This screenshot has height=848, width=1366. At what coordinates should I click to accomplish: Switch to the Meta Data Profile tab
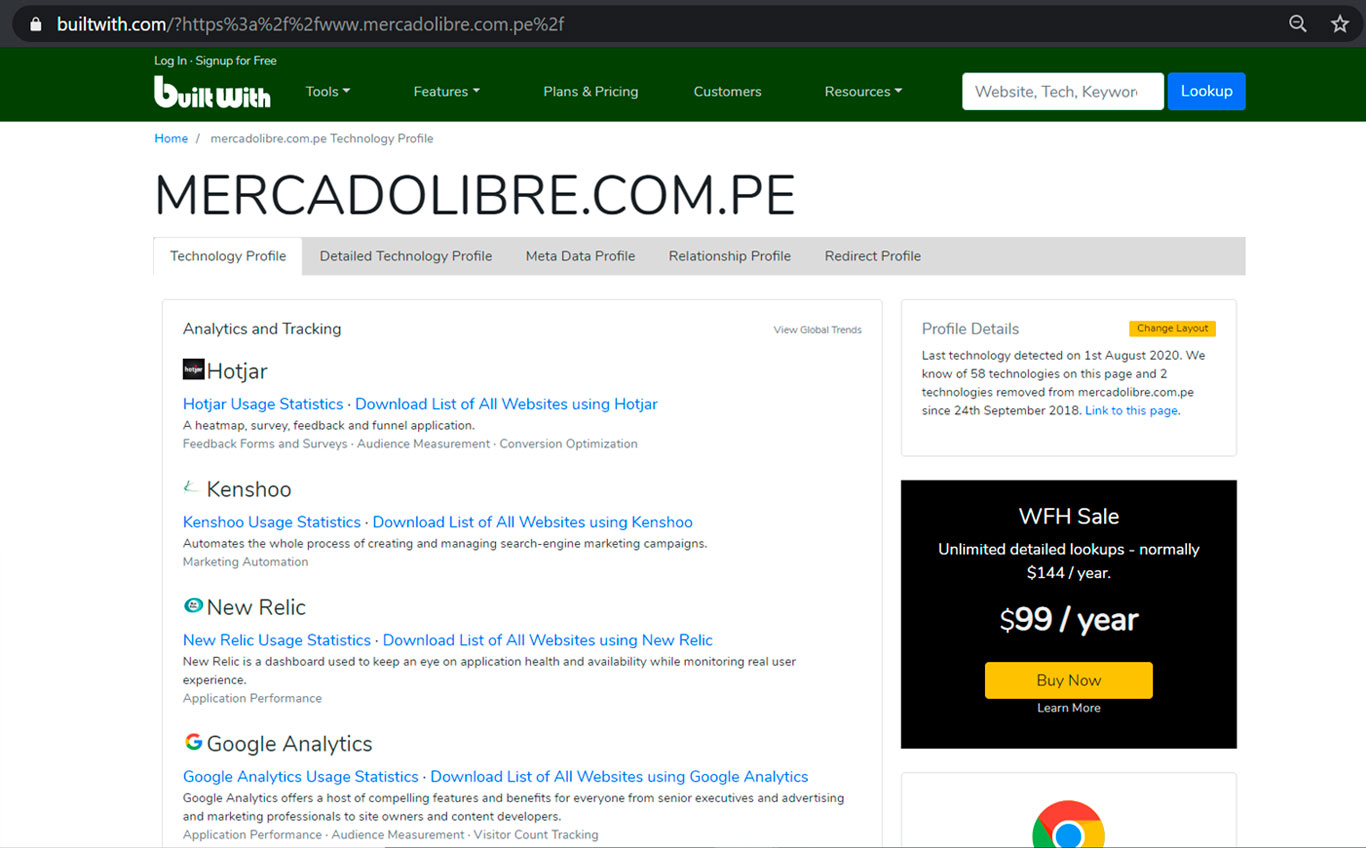[x=580, y=256]
